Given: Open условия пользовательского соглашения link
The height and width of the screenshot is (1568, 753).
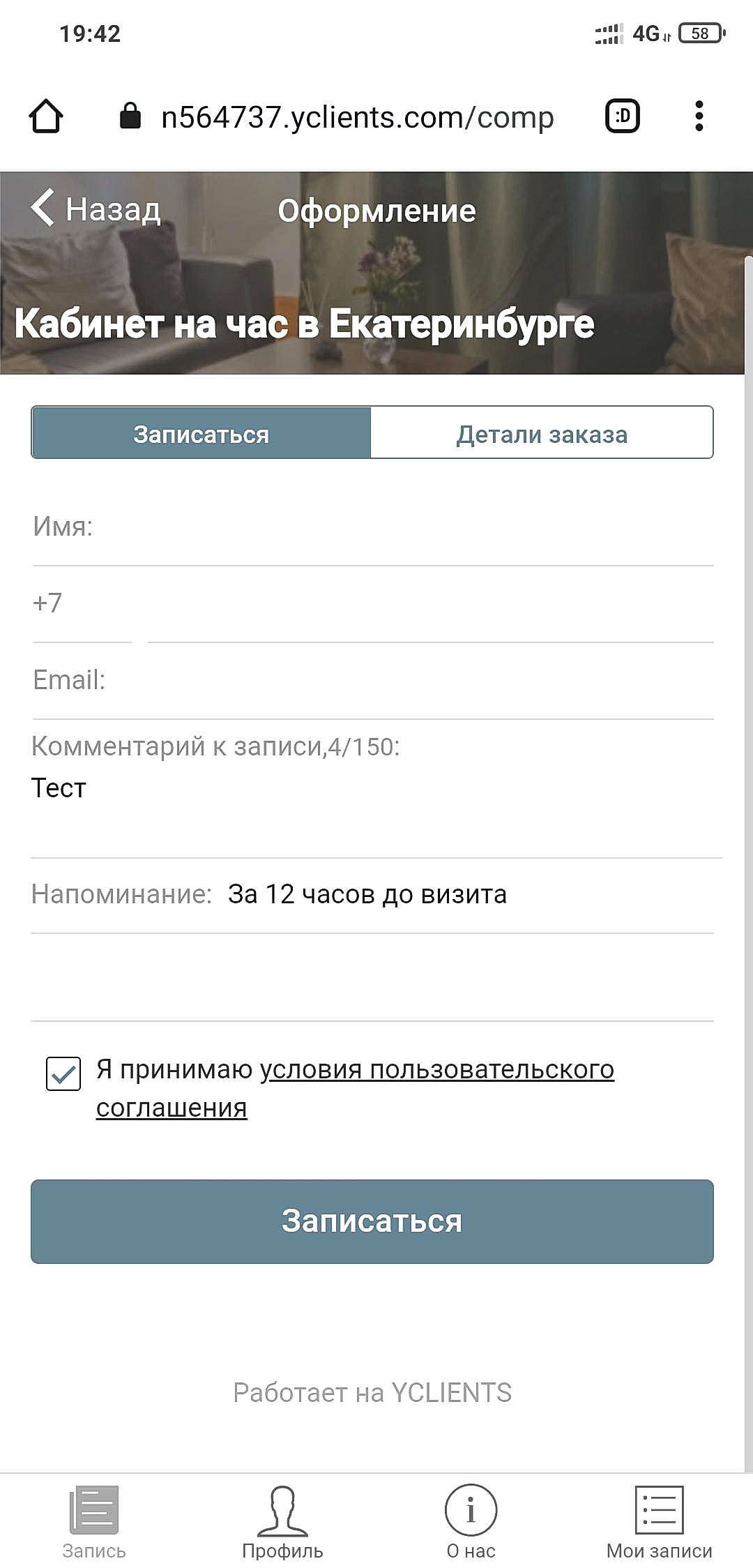Looking at the screenshot, I should pos(355,1088).
